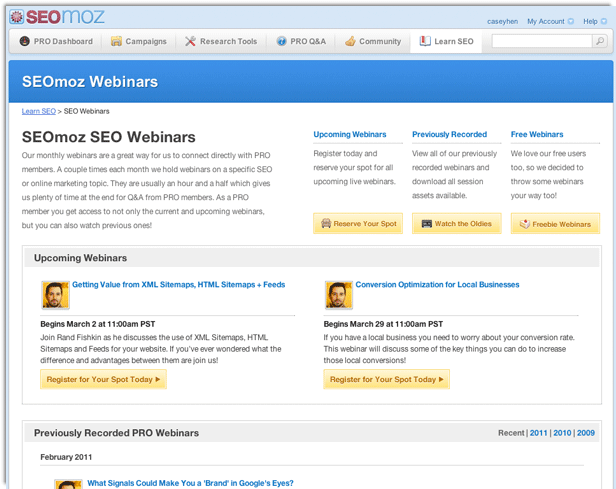
Task: Register for the March 29 webinar
Action: pos(387,379)
